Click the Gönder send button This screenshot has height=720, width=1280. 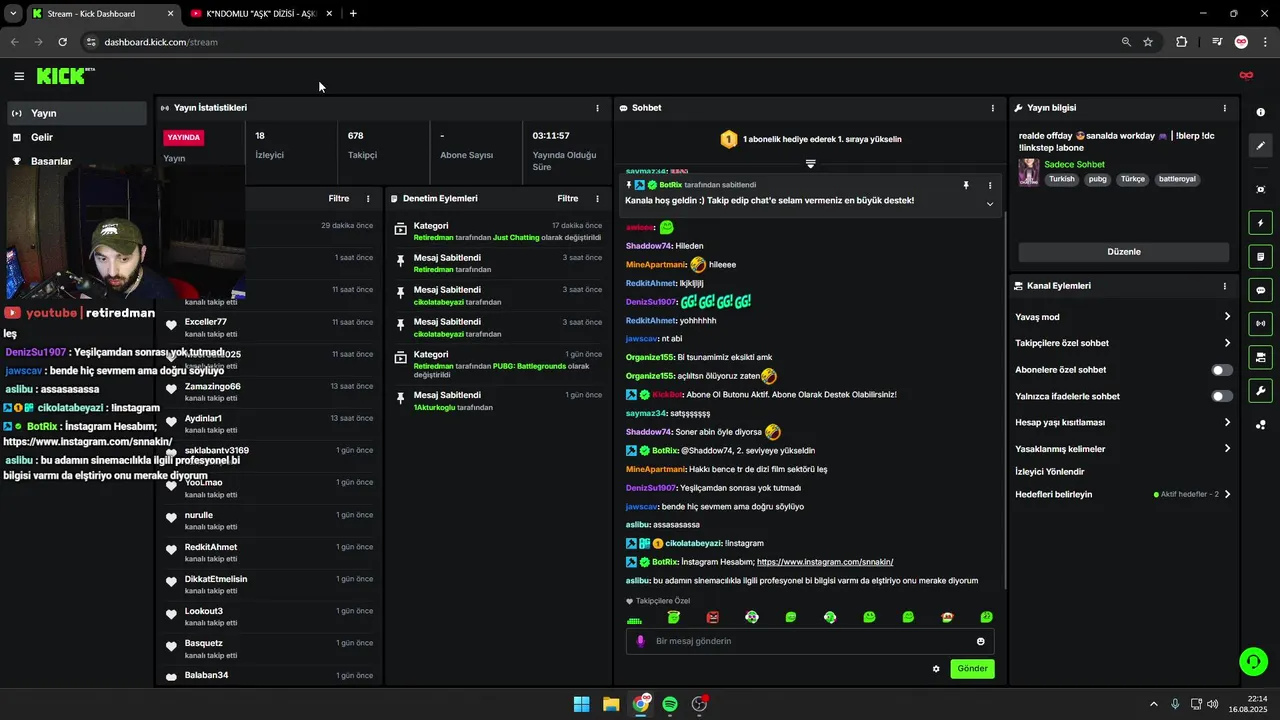pyautogui.click(x=972, y=669)
